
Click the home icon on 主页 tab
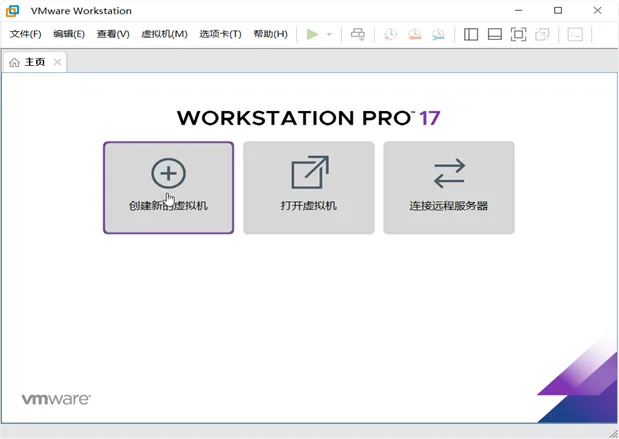click(14, 62)
